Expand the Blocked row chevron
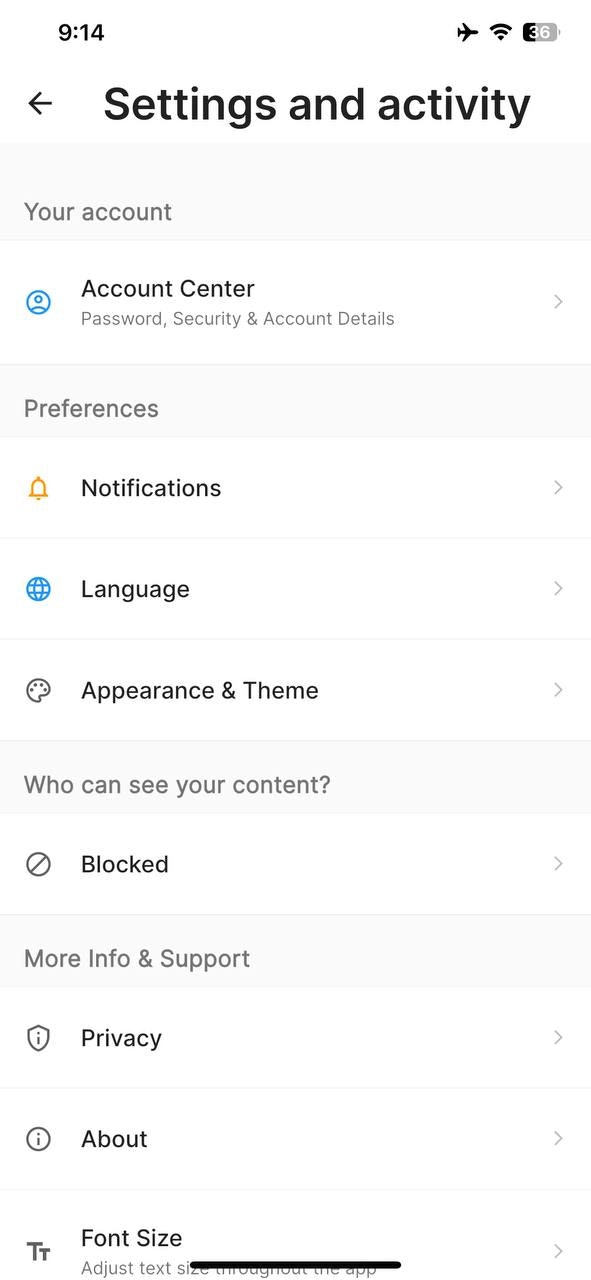This screenshot has height=1280, width=591. tap(558, 864)
